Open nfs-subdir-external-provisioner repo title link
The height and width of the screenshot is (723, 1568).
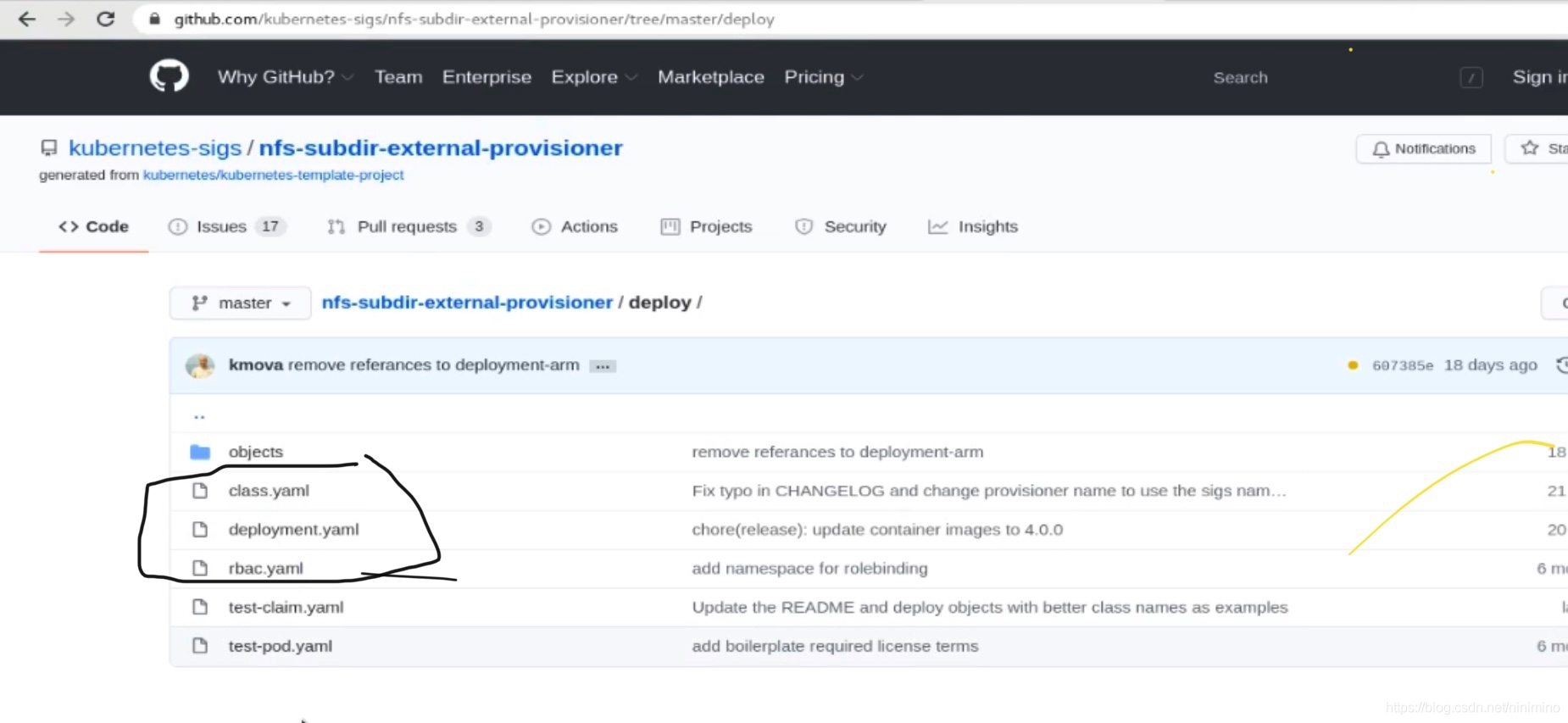(x=441, y=147)
